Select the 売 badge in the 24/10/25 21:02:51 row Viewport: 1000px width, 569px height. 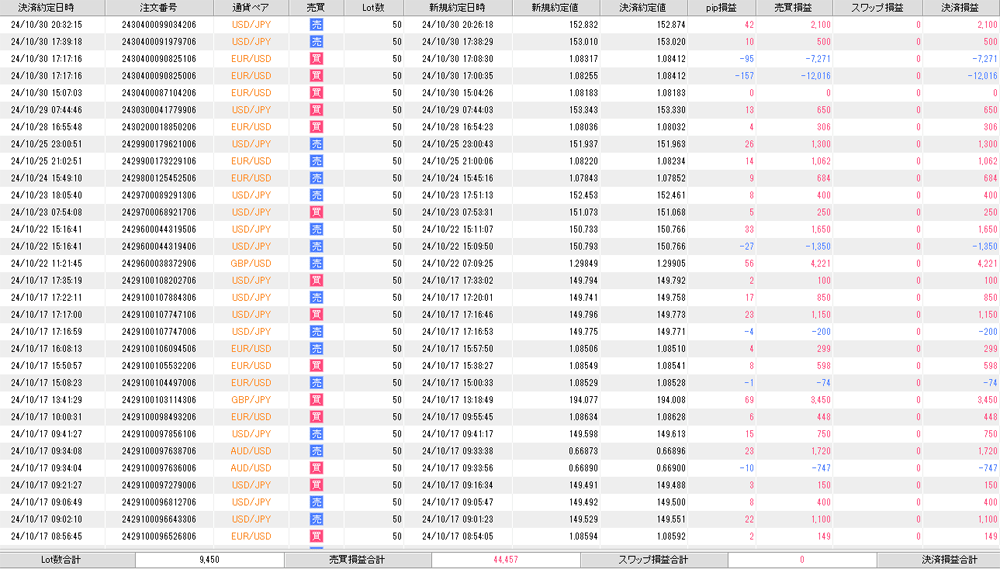pyautogui.click(x=316, y=161)
